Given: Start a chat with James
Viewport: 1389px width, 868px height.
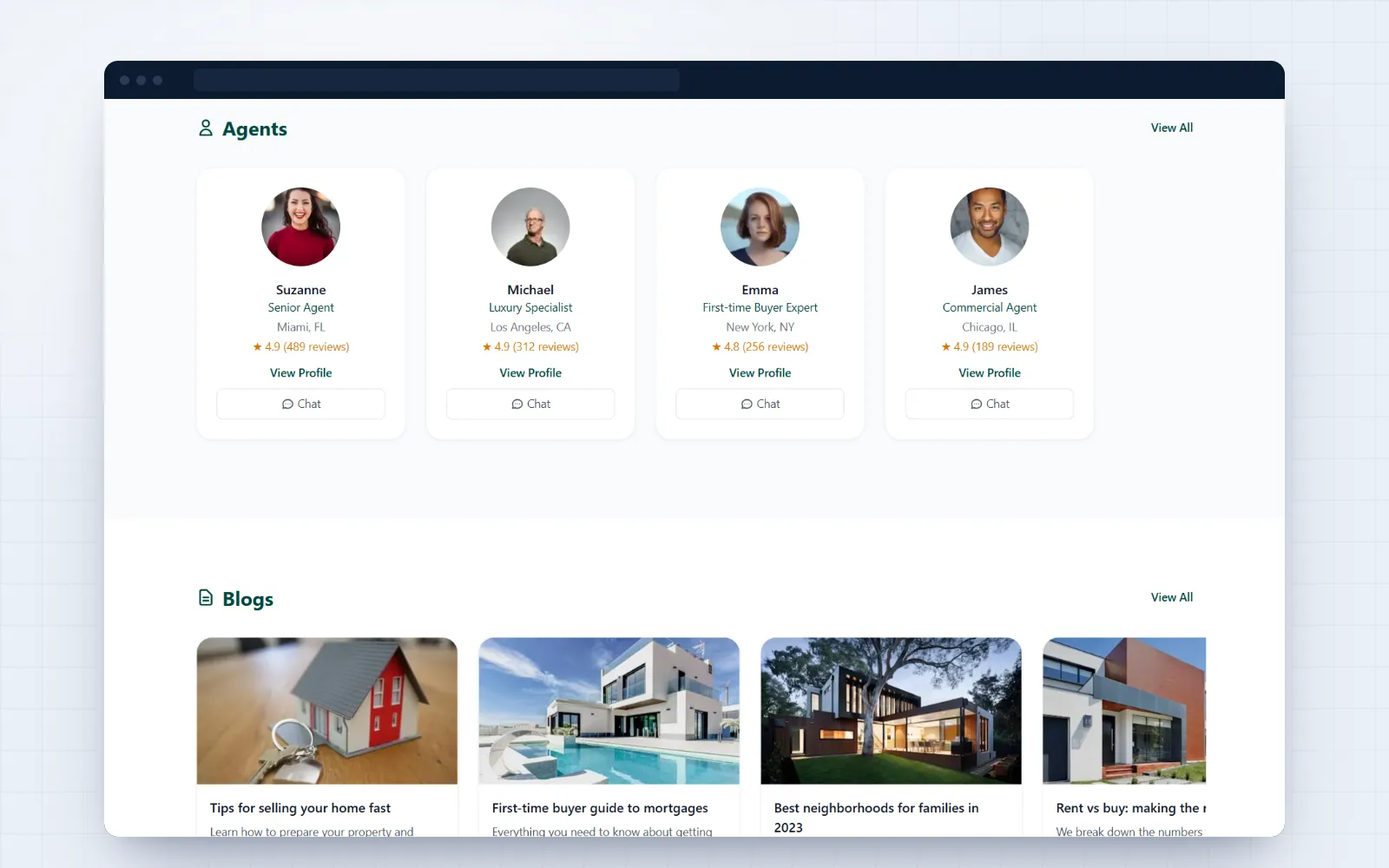Looking at the screenshot, I should click(x=990, y=404).
